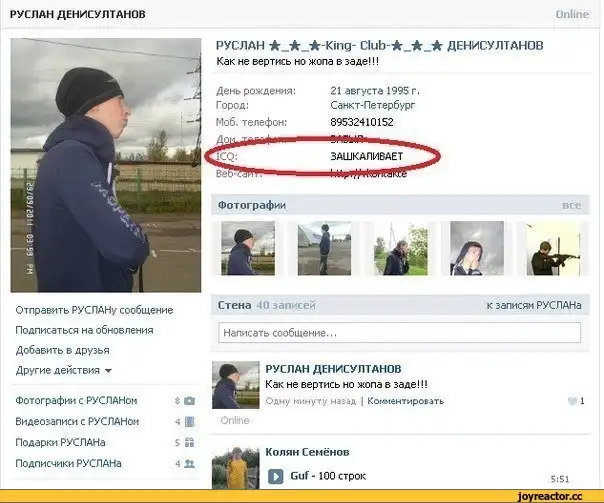This screenshot has height=503, width=604.
Task: Click Подписаться на обновления
Action: 84,330
